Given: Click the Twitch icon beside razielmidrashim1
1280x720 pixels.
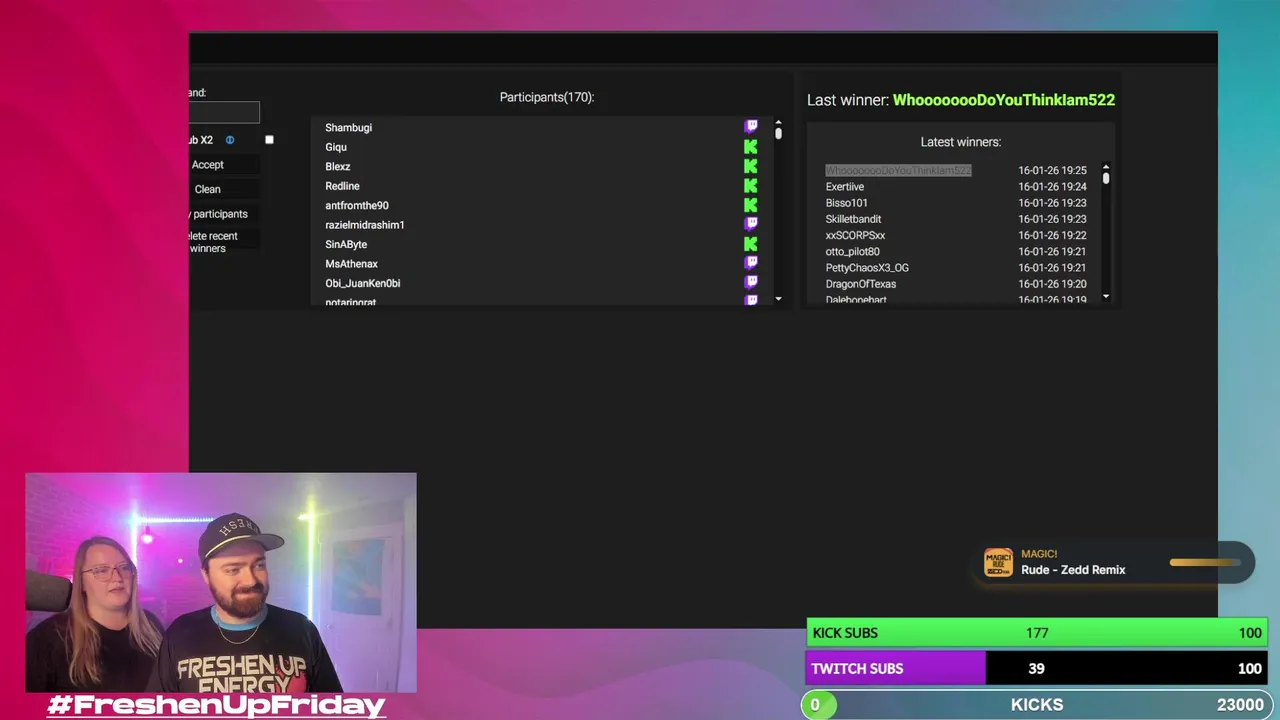Looking at the screenshot, I should (750, 224).
